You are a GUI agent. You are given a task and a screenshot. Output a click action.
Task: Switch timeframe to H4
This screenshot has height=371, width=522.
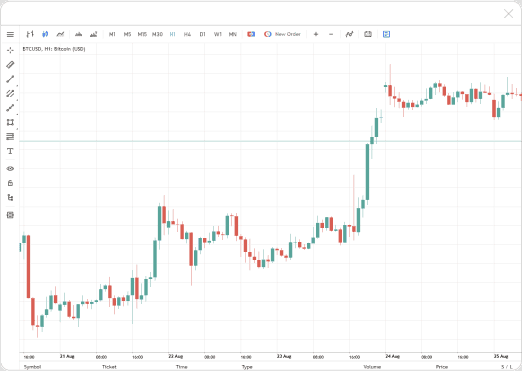coord(187,34)
